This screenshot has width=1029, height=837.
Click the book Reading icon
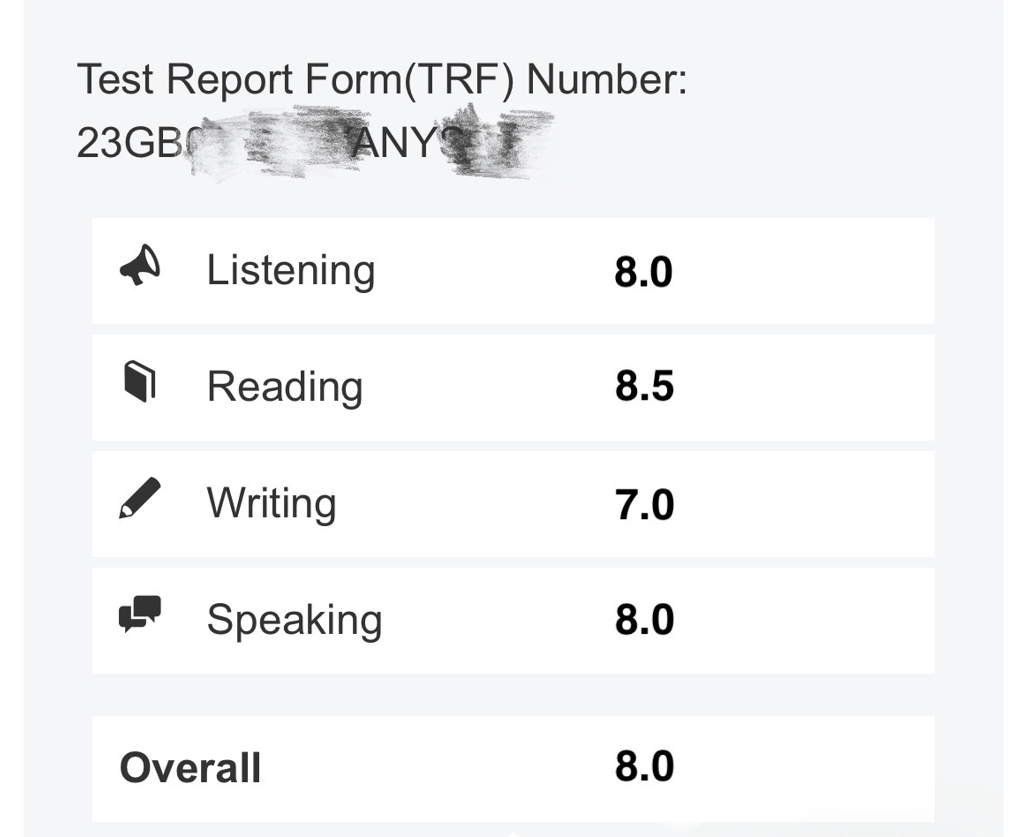pyautogui.click(x=140, y=382)
